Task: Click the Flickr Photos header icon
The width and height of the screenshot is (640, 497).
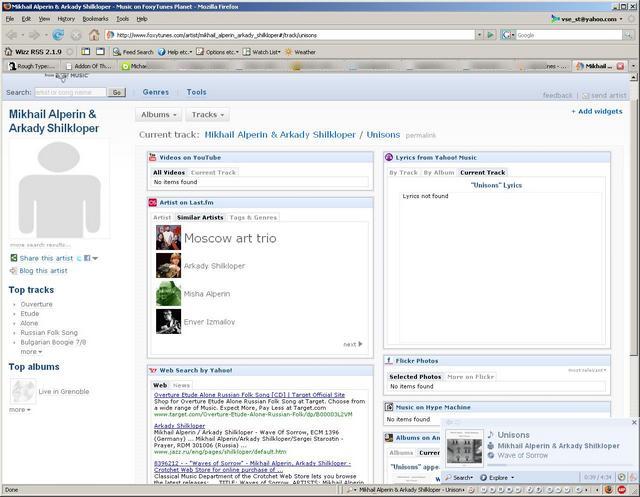Action: point(389,361)
